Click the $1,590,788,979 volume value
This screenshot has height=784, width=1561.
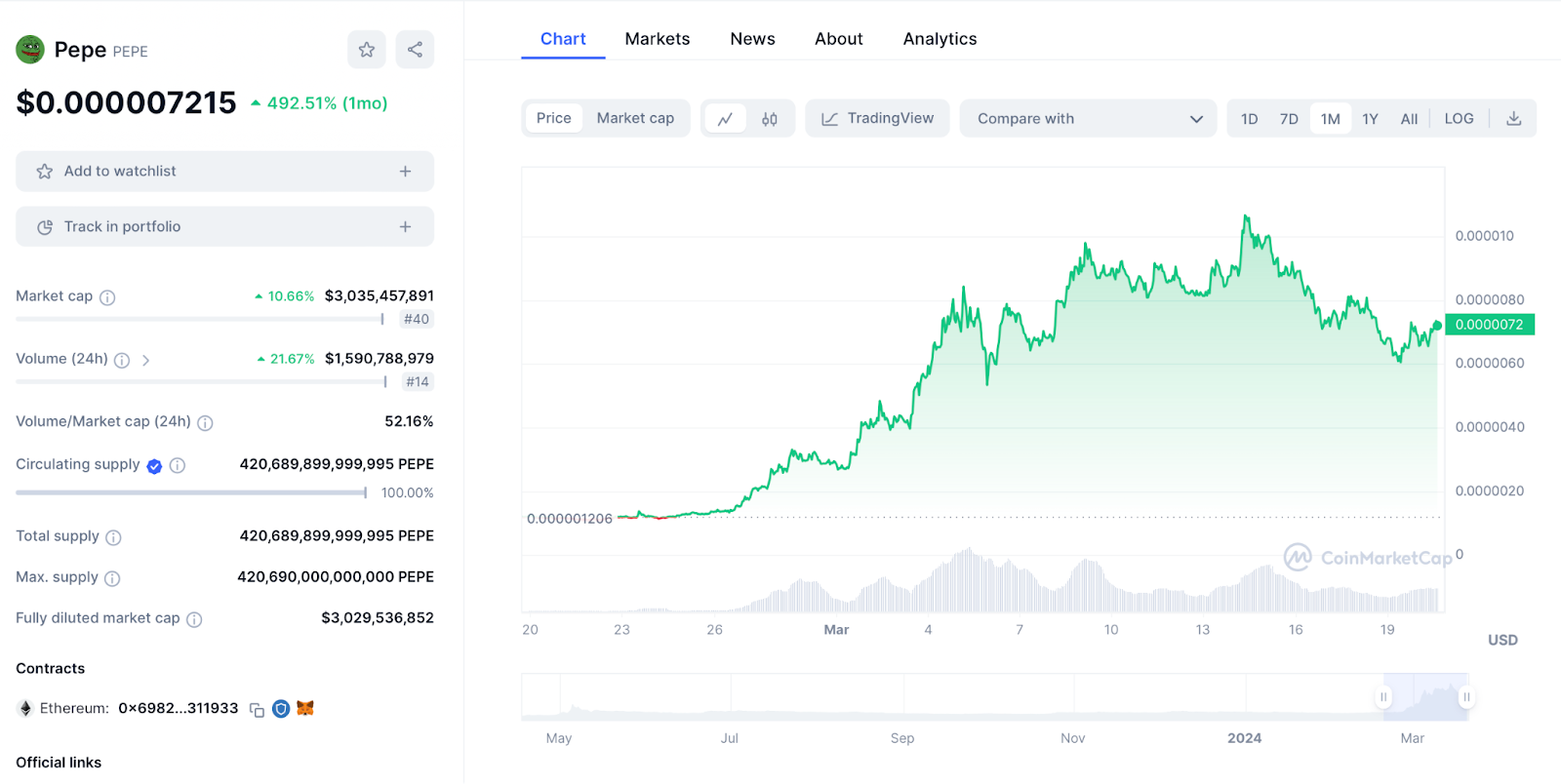coord(380,359)
